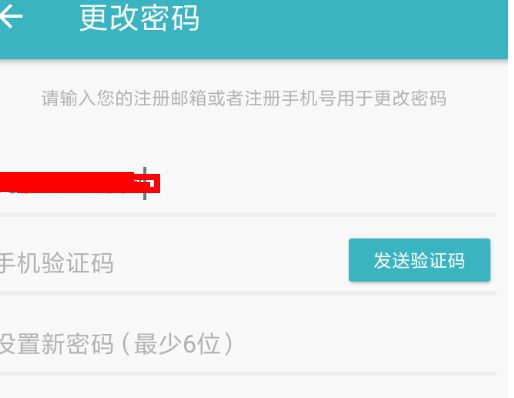This screenshot has height=398, width=514.
Task: Click blank area right of 设置新密码 placeholder
Action: pyautogui.click(x=365, y=344)
